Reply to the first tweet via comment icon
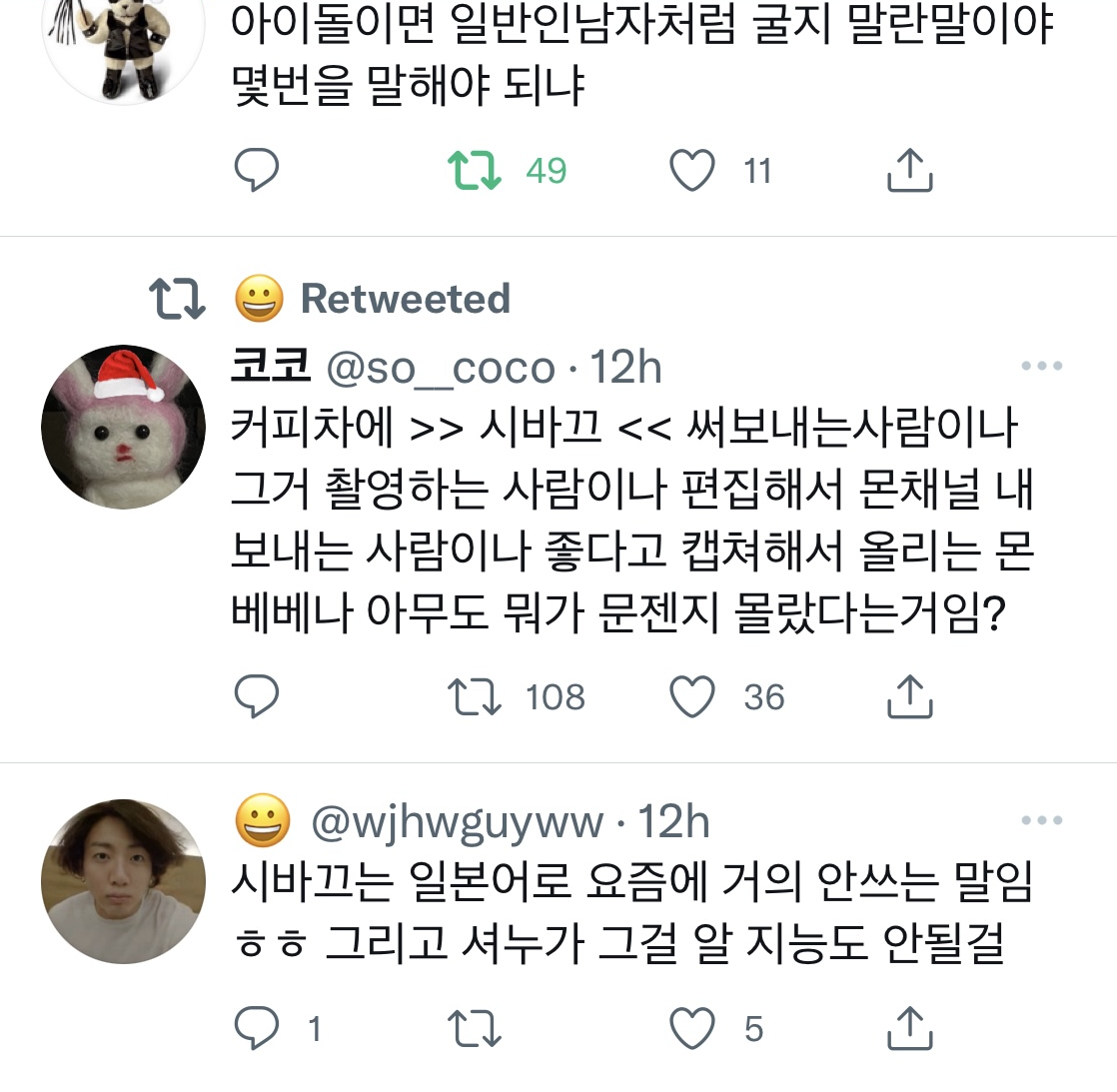 click(x=257, y=170)
